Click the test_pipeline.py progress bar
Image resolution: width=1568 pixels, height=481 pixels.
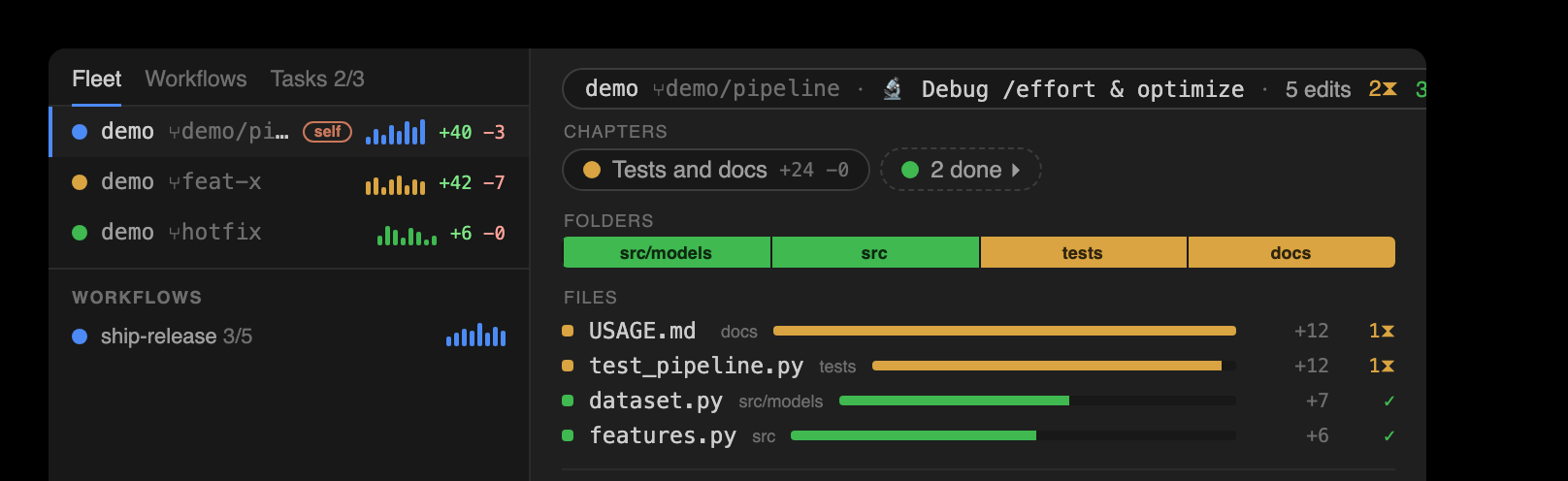click(x=1054, y=366)
